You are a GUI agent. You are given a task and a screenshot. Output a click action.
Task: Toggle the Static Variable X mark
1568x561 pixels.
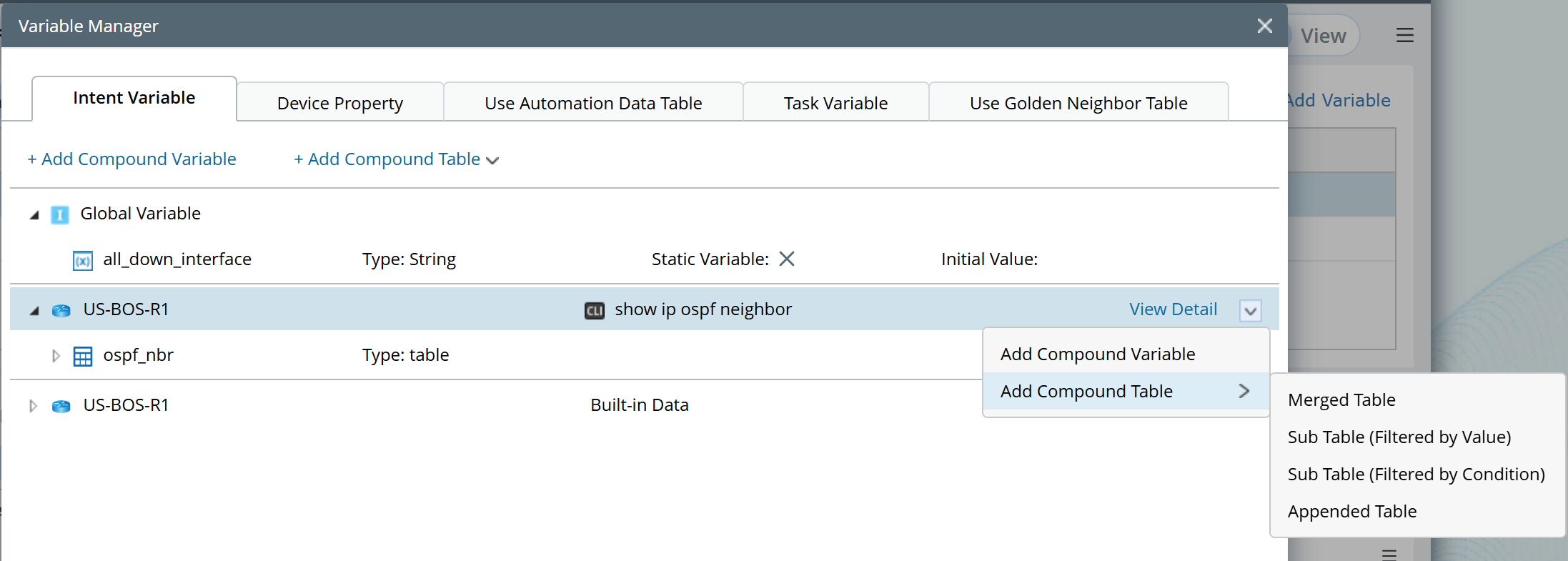click(x=787, y=259)
